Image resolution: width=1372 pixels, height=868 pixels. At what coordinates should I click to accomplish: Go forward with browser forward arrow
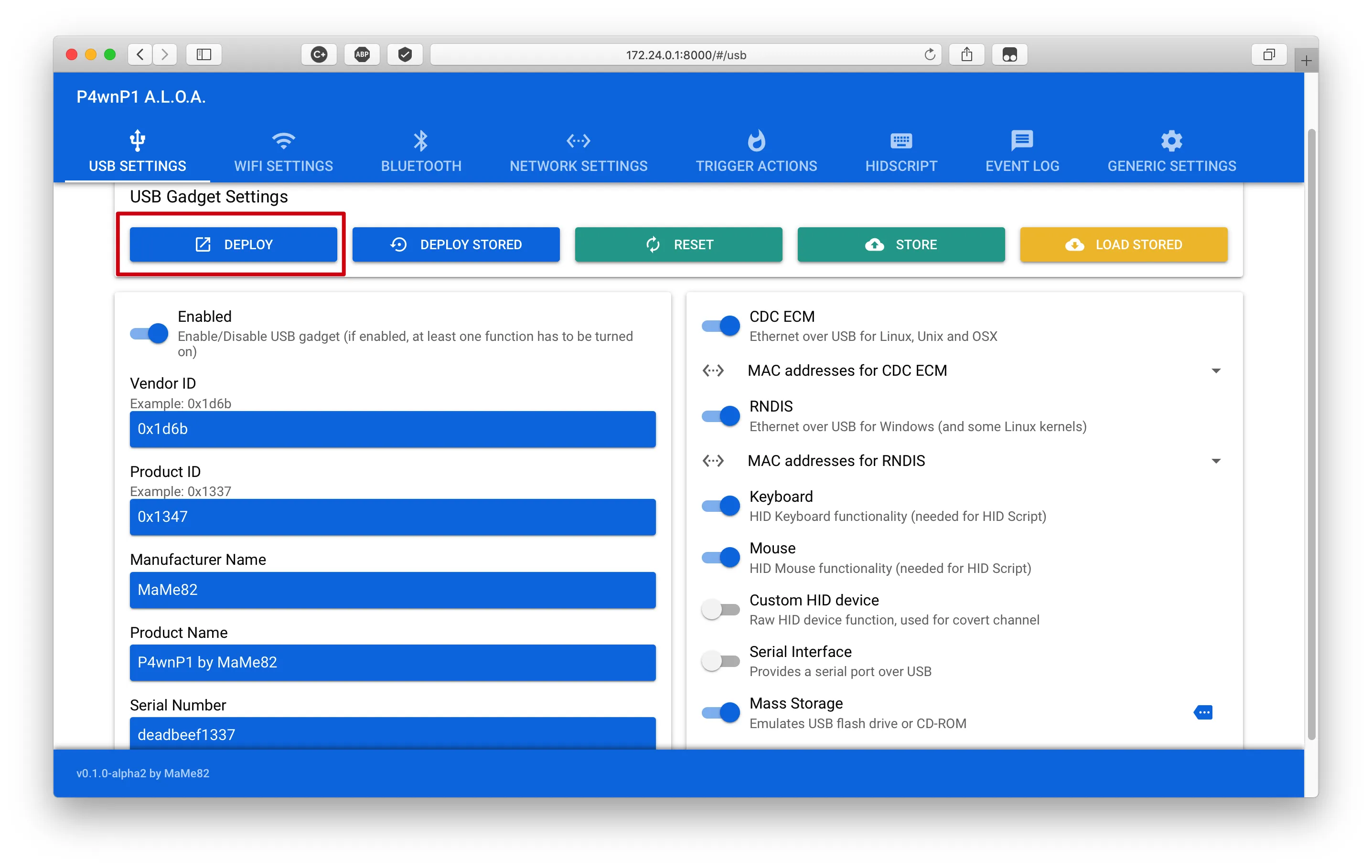pyautogui.click(x=165, y=55)
